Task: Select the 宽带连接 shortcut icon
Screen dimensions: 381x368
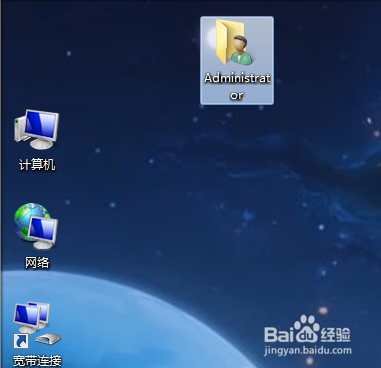Action: 37,325
